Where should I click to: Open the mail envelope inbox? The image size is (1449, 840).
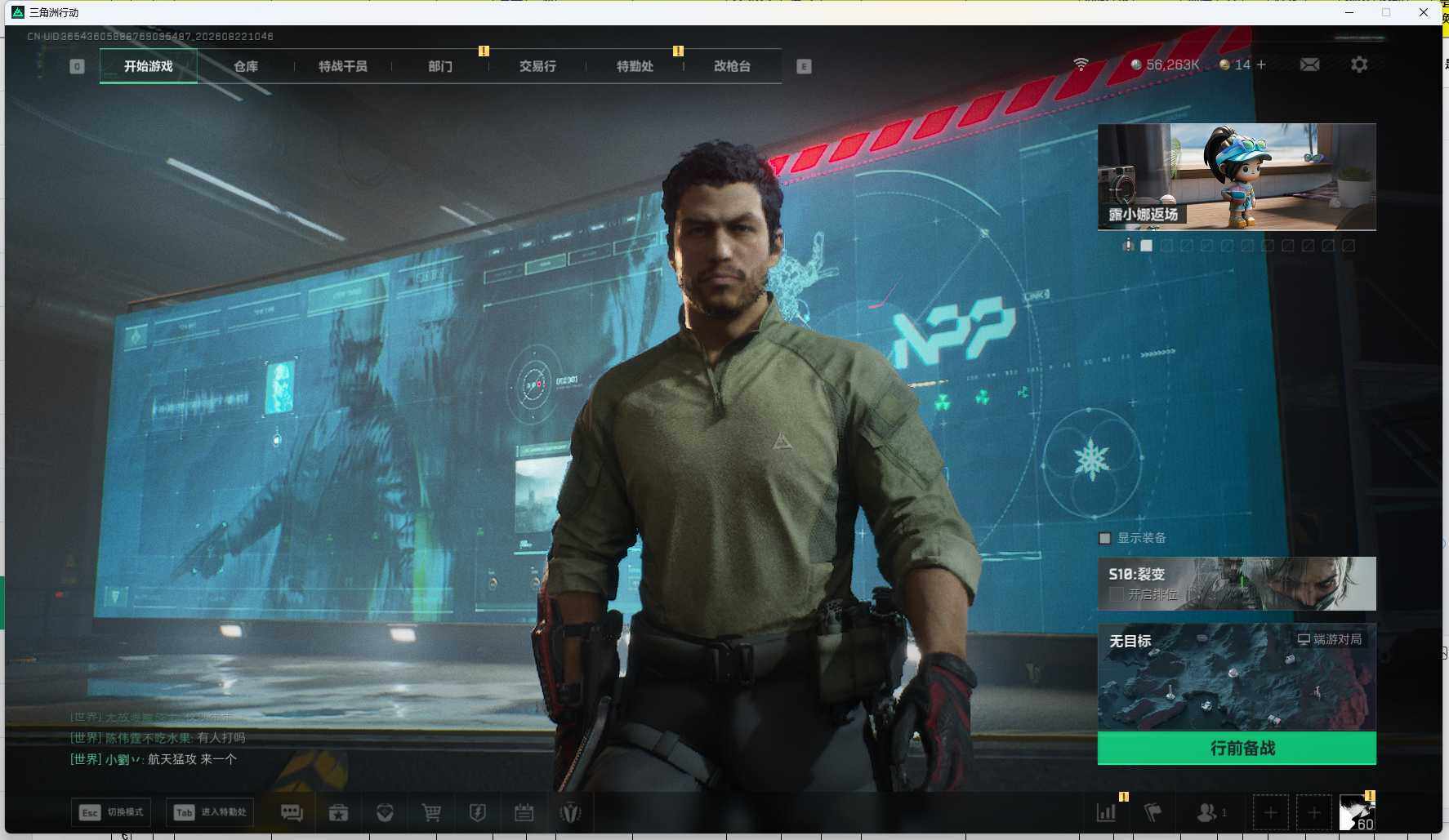pyautogui.click(x=1309, y=64)
